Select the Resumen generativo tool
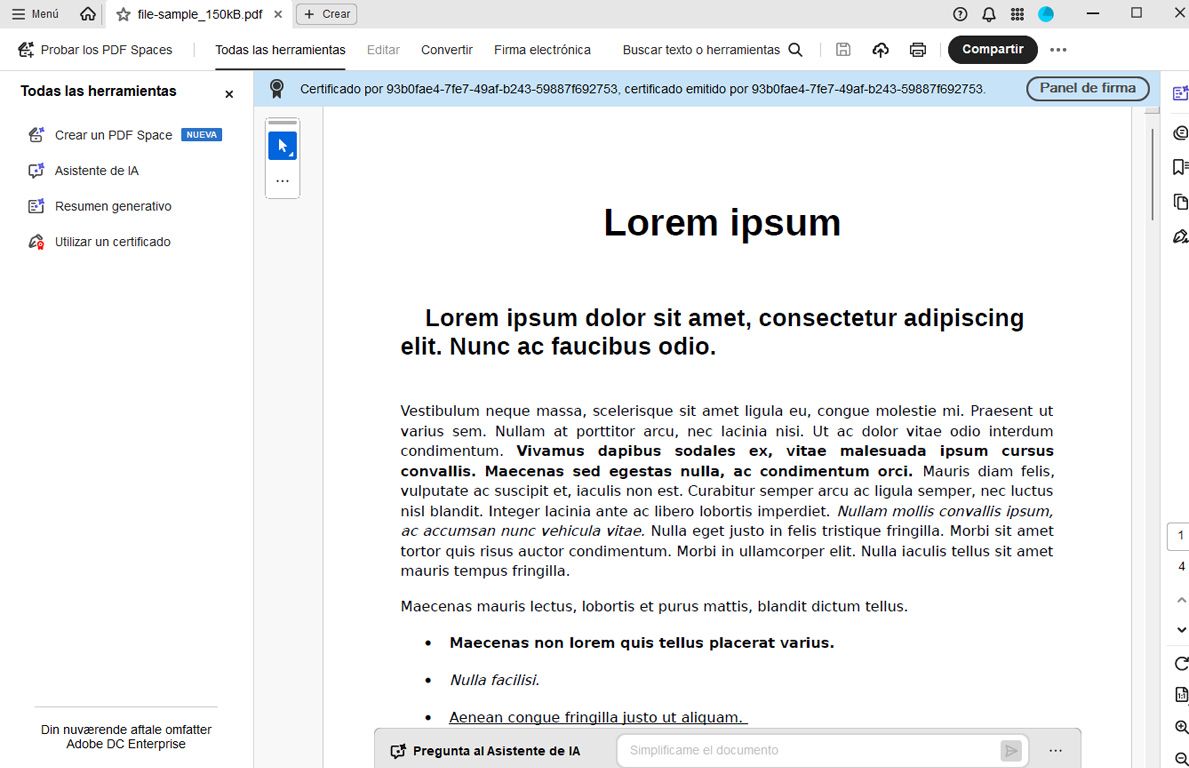This screenshot has width=1189, height=768. 112,206
